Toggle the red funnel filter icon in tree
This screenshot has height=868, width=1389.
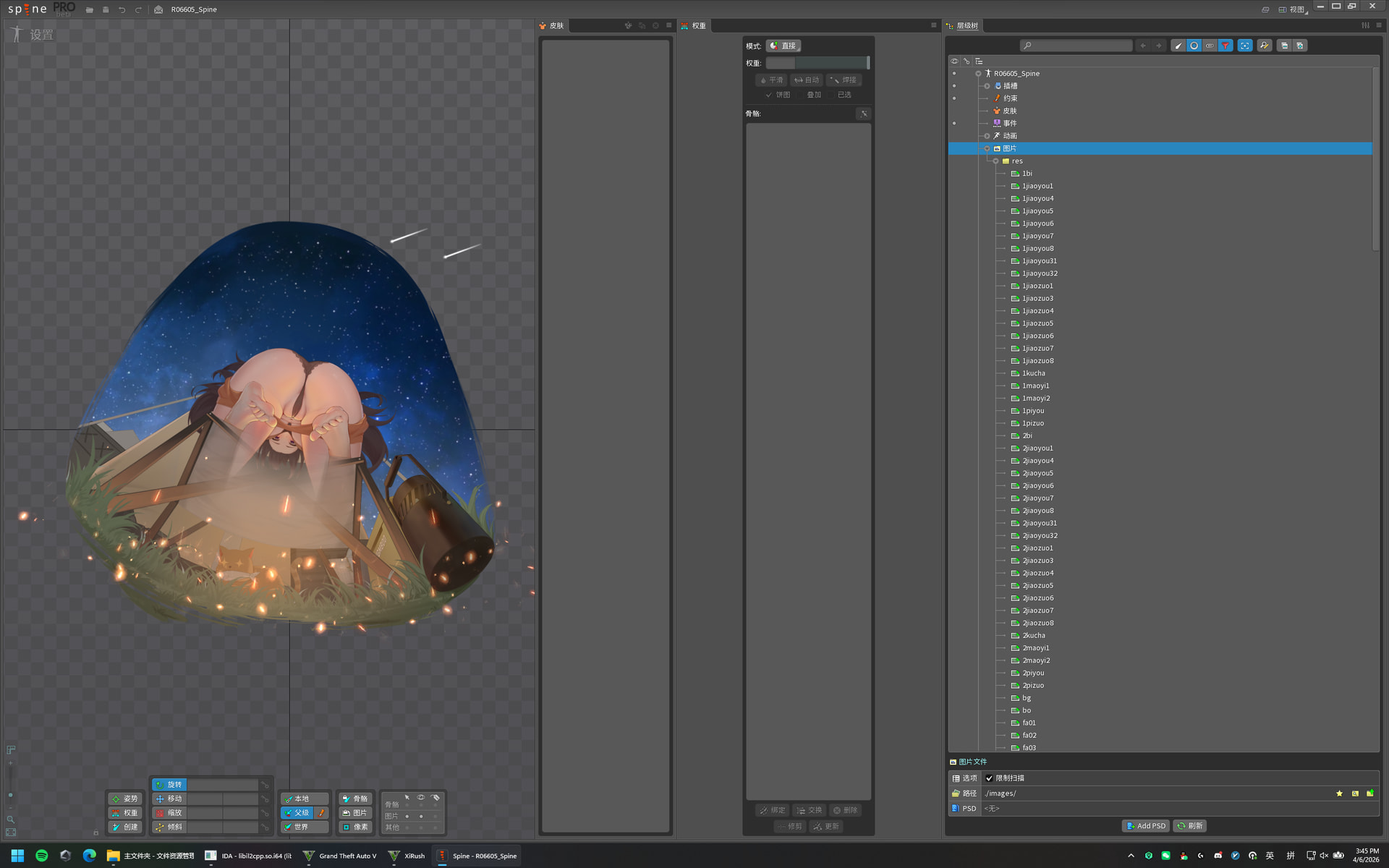(1226, 46)
